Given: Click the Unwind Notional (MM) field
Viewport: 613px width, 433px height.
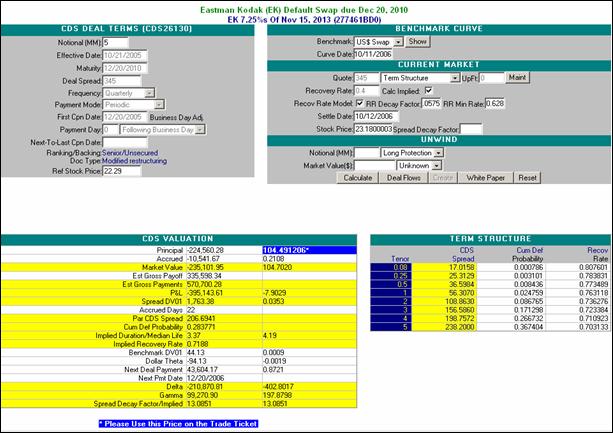Looking at the screenshot, I should (366, 153).
